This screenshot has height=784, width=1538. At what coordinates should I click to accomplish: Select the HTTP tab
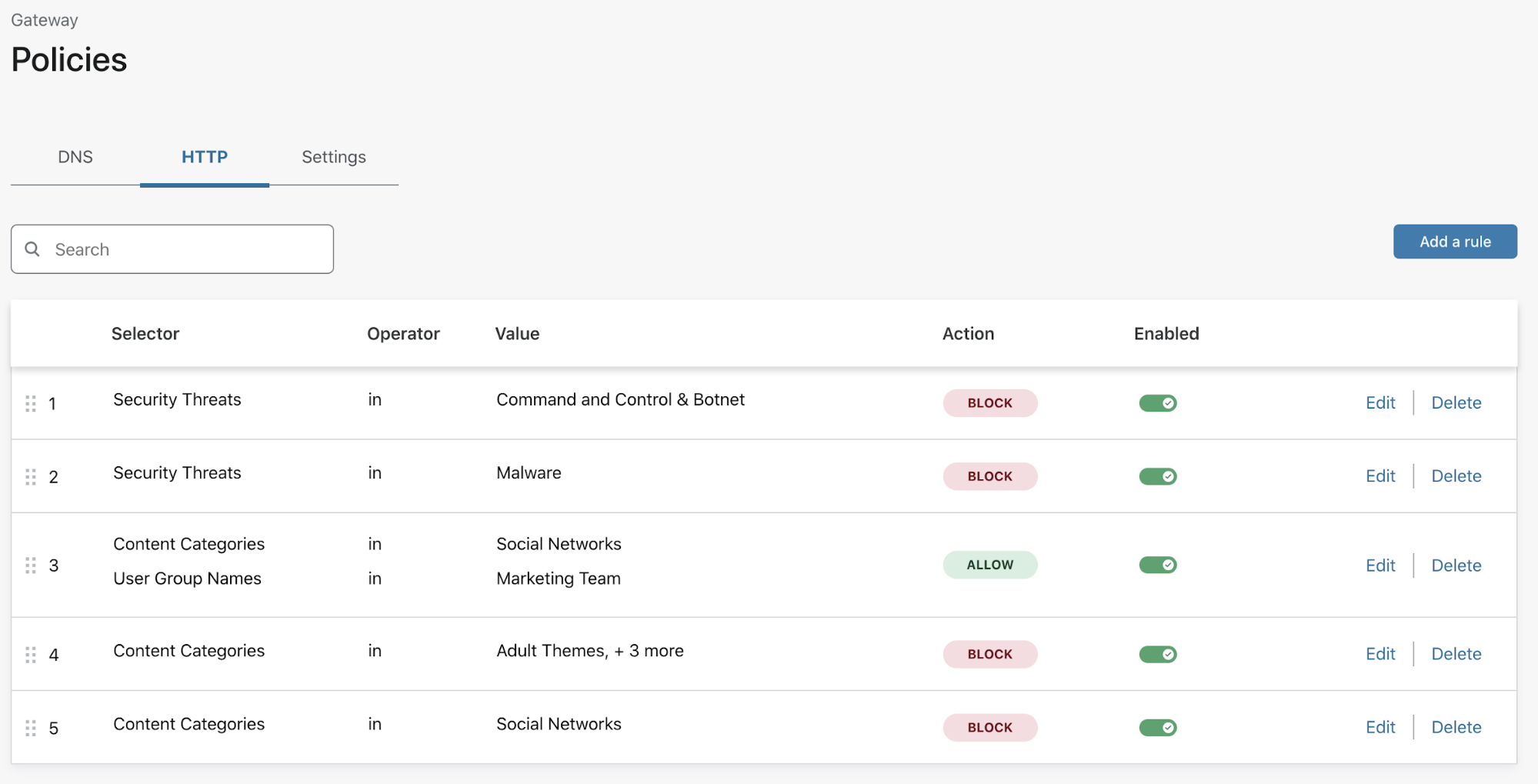[205, 157]
